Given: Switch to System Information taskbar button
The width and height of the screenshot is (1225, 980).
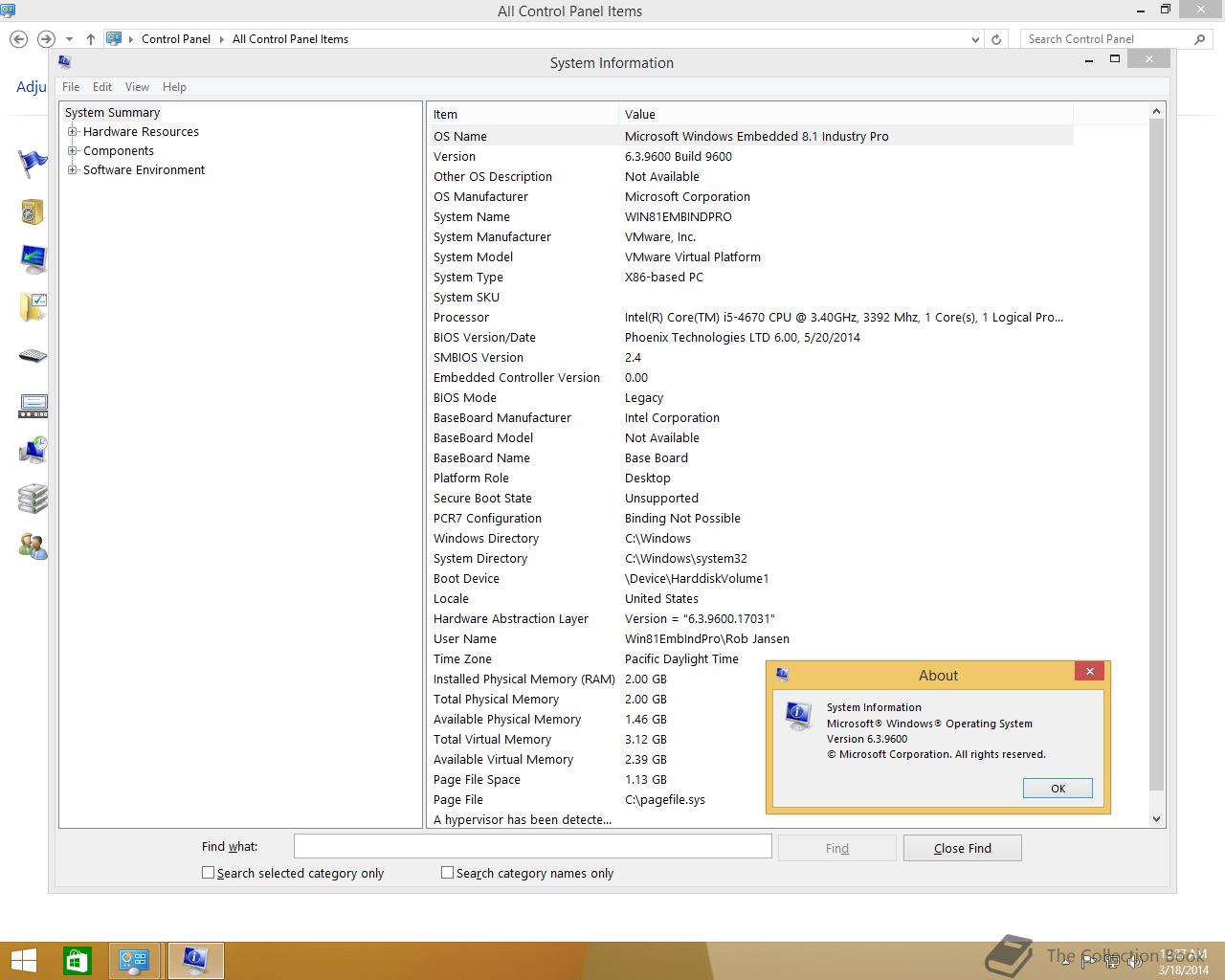Looking at the screenshot, I should click(195, 961).
